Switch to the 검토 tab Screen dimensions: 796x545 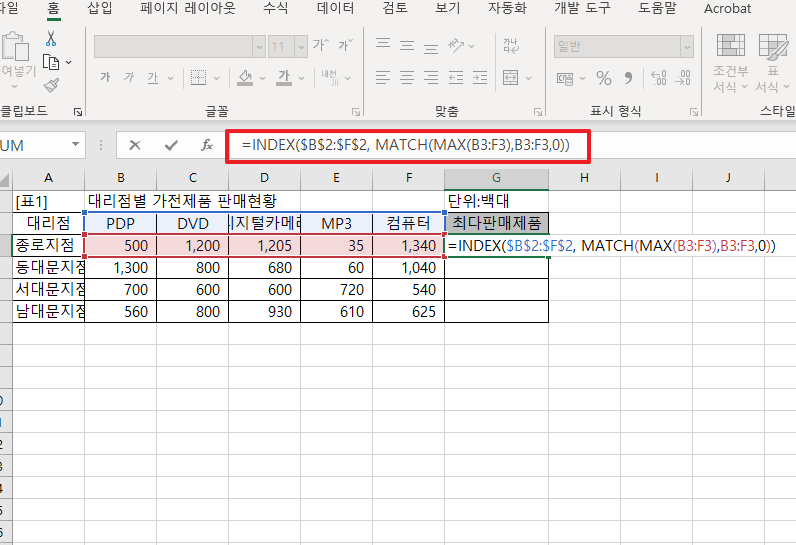395,8
